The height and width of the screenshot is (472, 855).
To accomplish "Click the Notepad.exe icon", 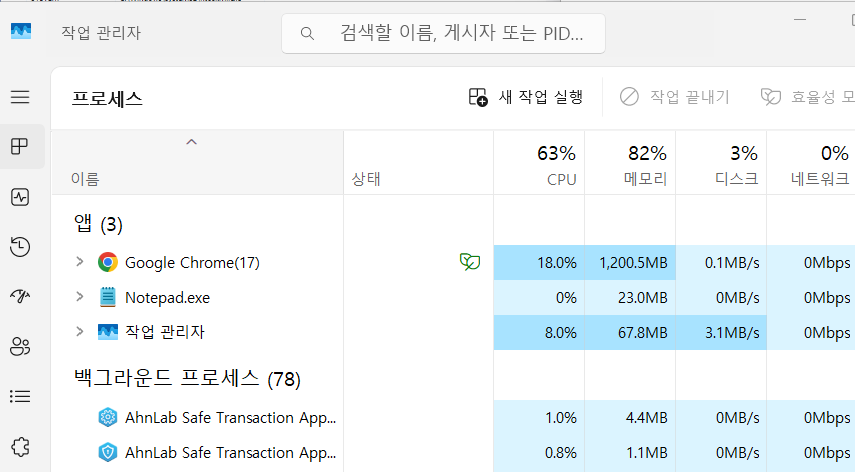I will (x=107, y=297).
